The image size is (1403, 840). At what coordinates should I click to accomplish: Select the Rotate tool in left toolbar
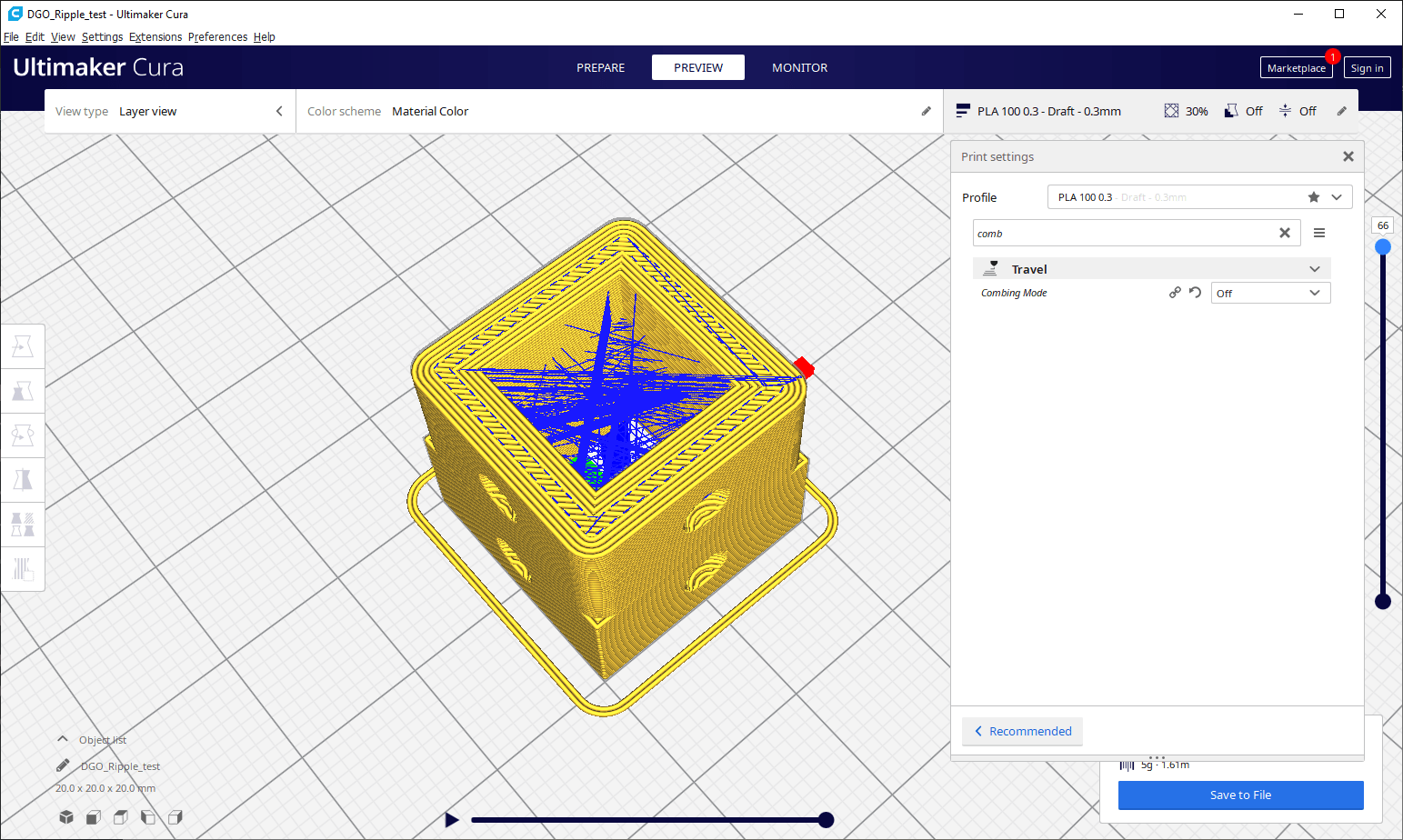click(23, 435)
